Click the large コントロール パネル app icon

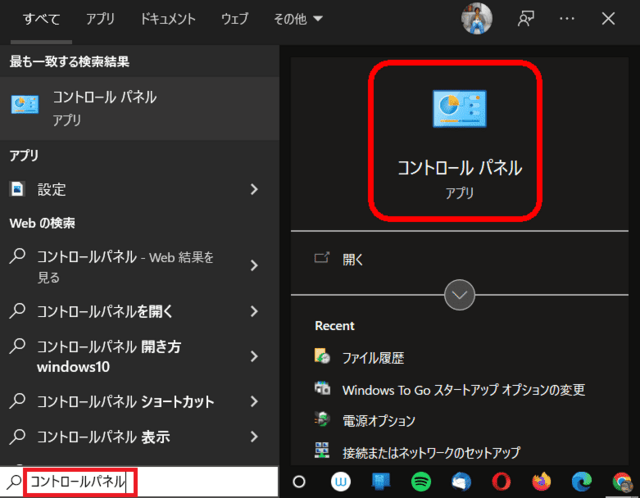point(459,109)
